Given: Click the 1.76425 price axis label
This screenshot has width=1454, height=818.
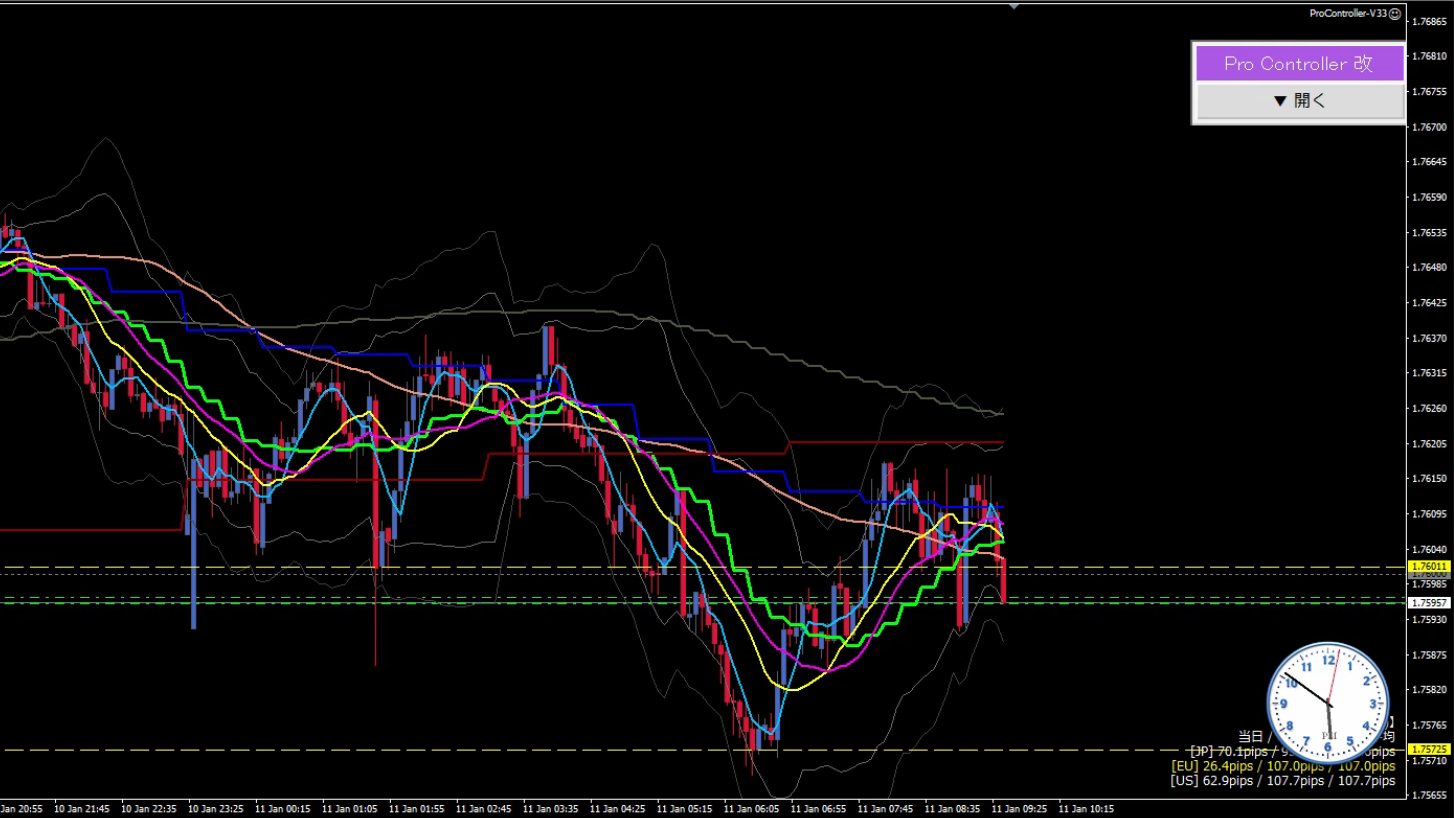Looking at the screenshot, I should point(1431,303).
